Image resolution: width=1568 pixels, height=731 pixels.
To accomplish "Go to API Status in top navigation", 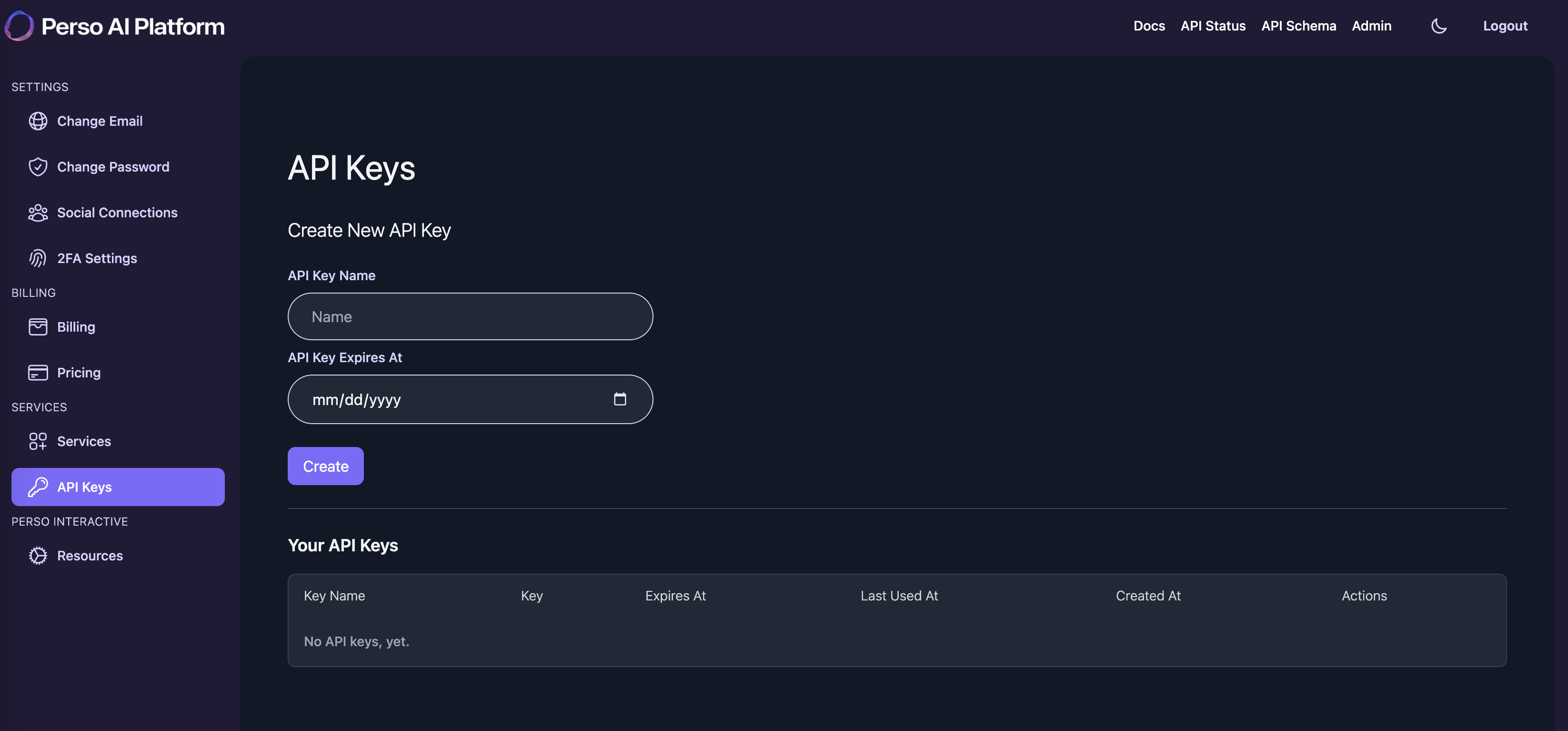I will (x=1213, y=26).
